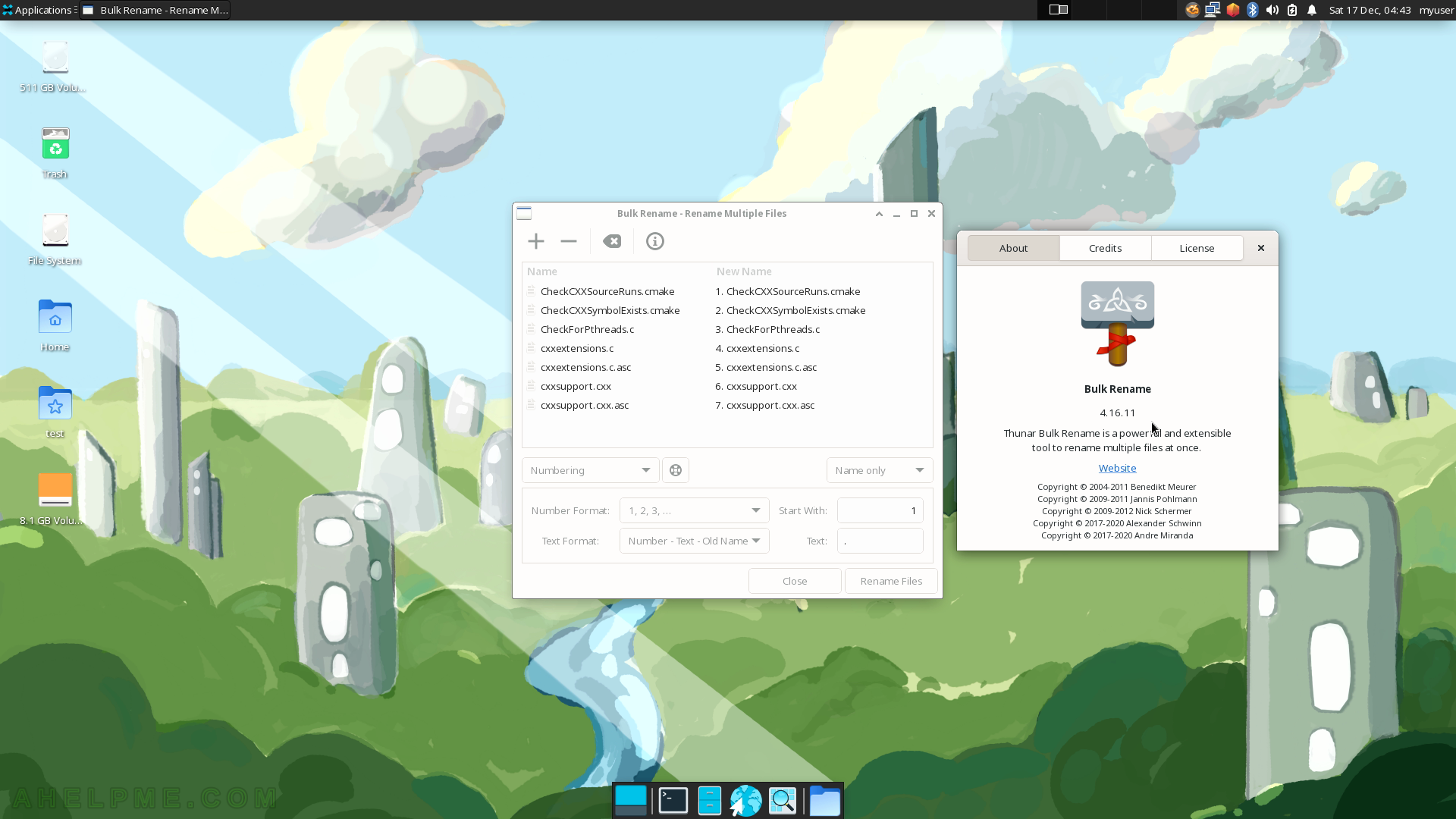The height and width of the screenshot is (819, 1456).
Task: Select the About tab
Action: (1013, 248)
